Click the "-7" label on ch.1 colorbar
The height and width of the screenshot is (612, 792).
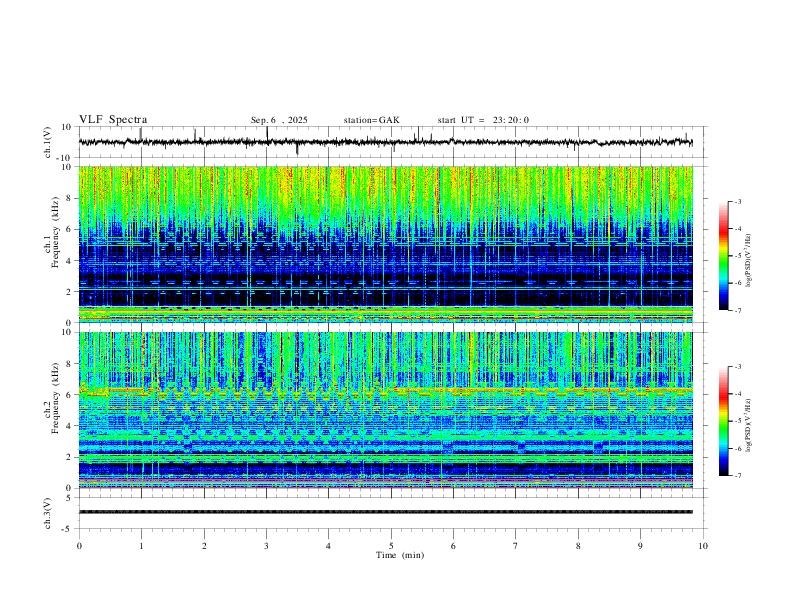737,310
